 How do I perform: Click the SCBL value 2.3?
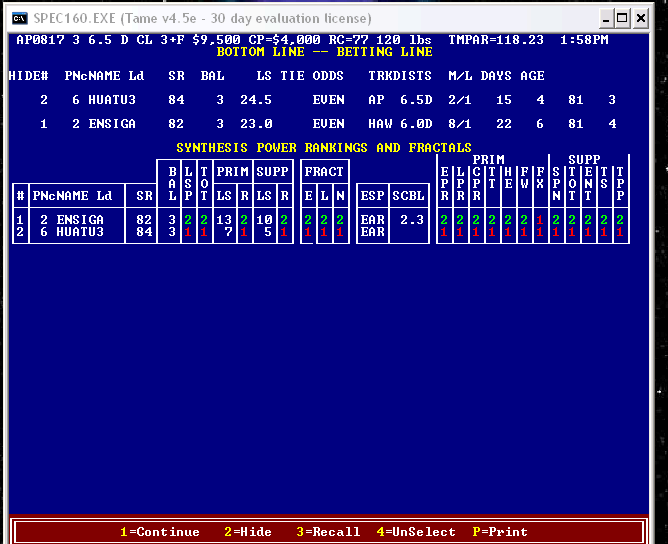click(x=412, y=220)
